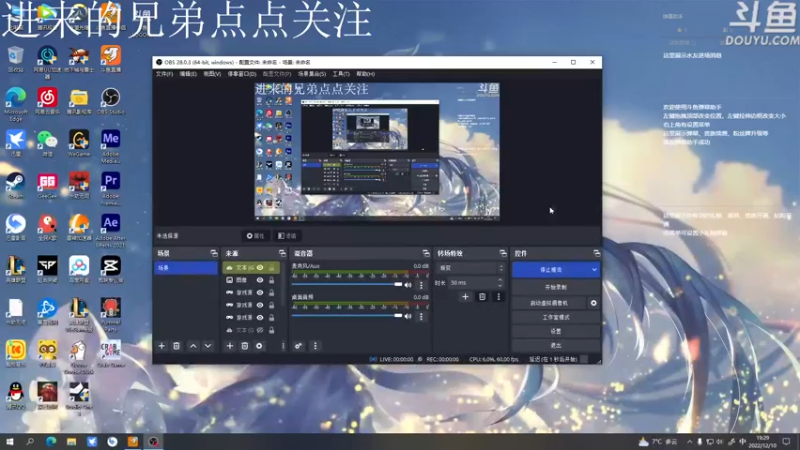Open Steam desktop shortcut
The height and width of the screenshot is (450, 800).
[16, 186]
